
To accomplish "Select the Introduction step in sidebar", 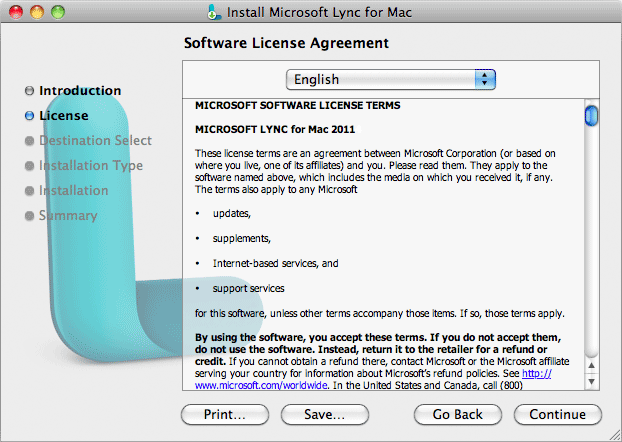I will pos(80,90).
